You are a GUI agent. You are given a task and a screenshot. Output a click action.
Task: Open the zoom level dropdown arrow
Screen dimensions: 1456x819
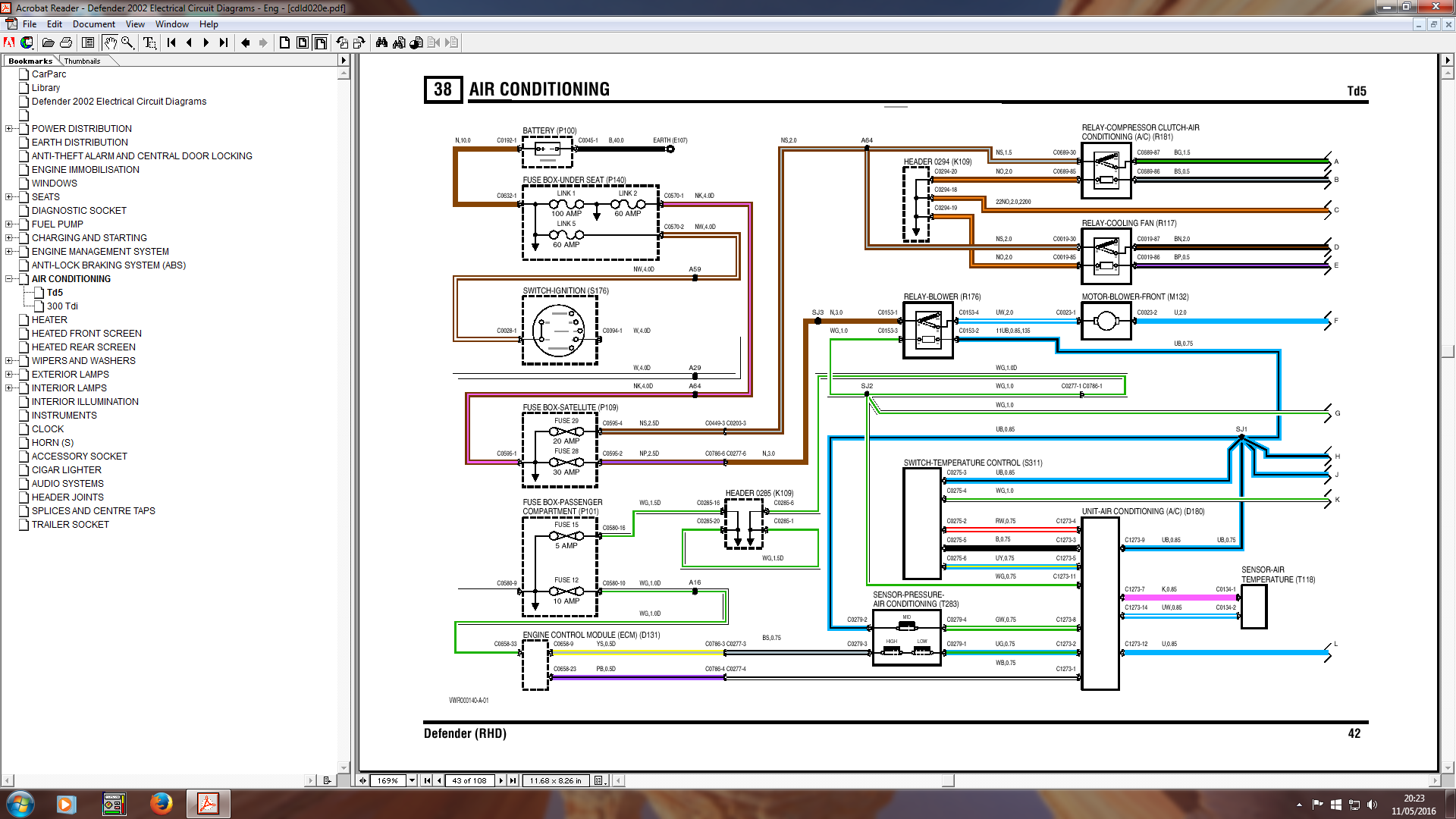(412, 780)
